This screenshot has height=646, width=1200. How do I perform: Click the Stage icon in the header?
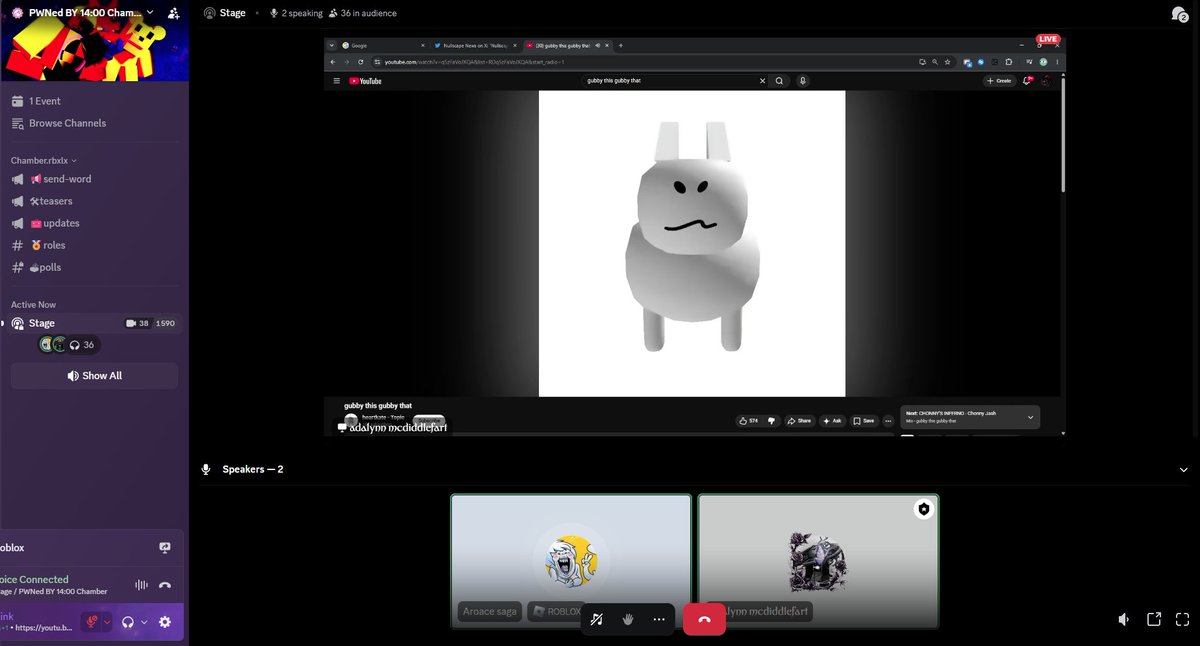click(x=209, y=13)
